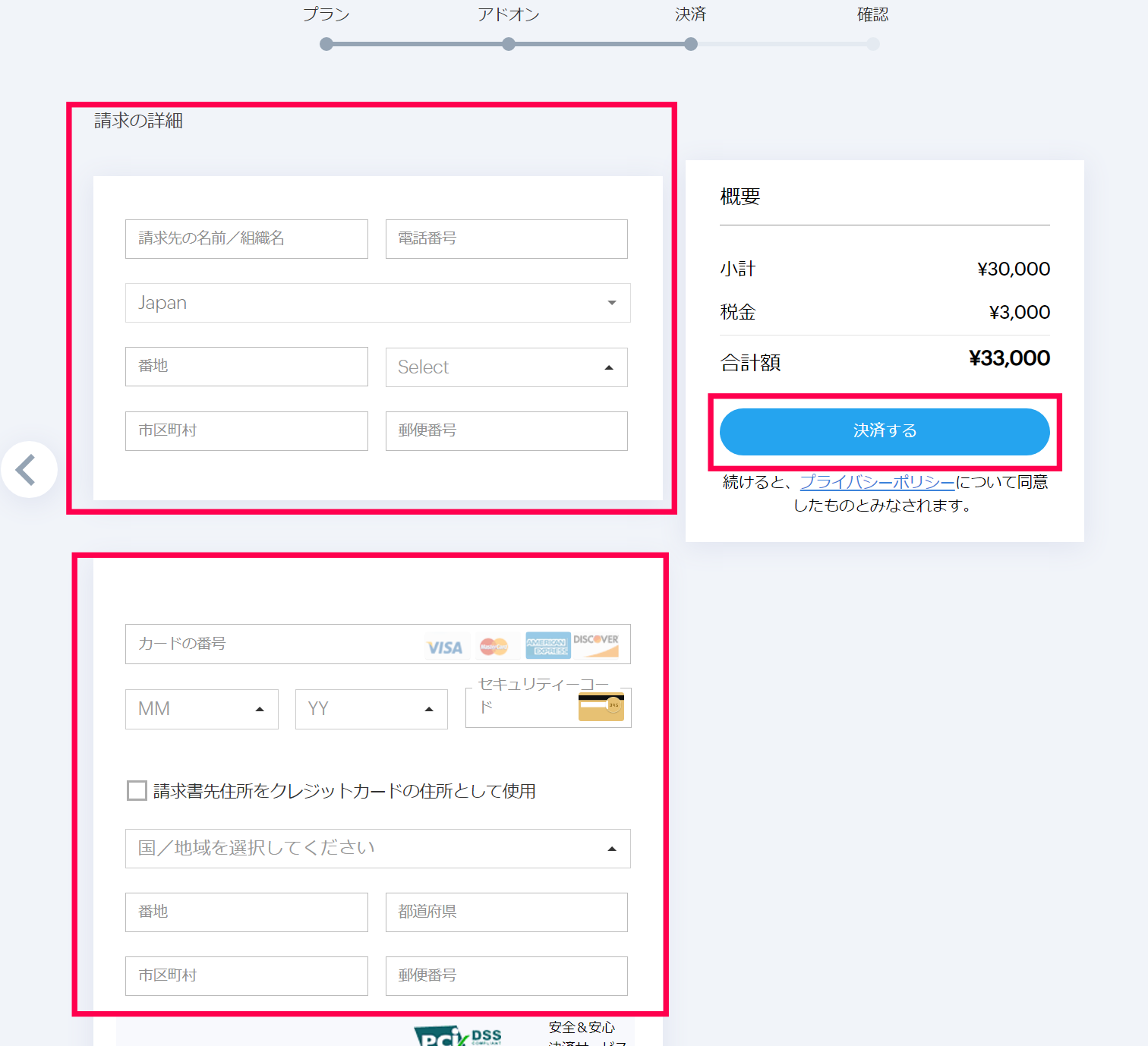Expand the Select prefecture dropdown
Screen dimensions: 1148x1046
[506, 367]
